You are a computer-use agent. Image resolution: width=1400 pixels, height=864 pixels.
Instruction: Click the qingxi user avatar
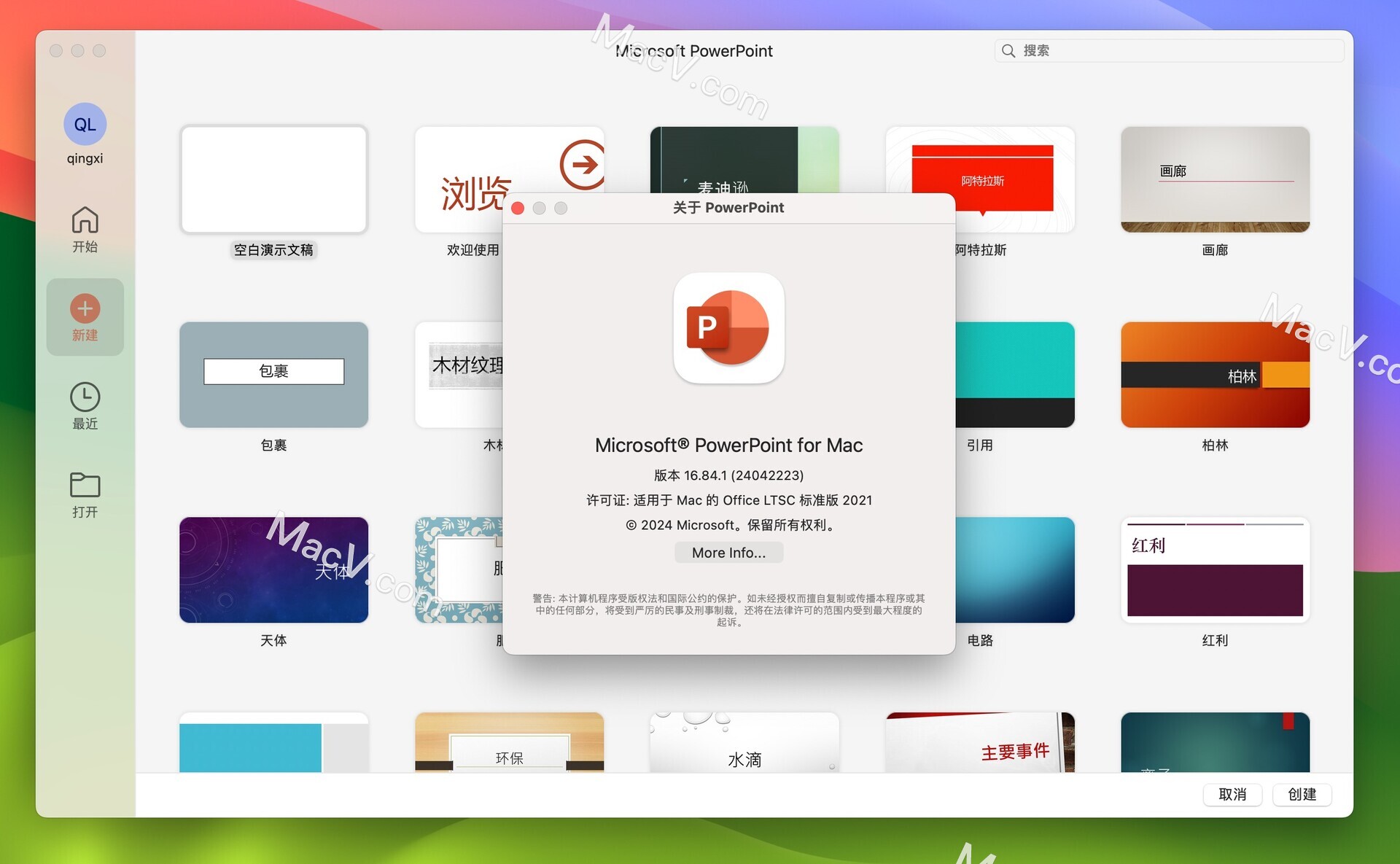click(x=85, y=124)
